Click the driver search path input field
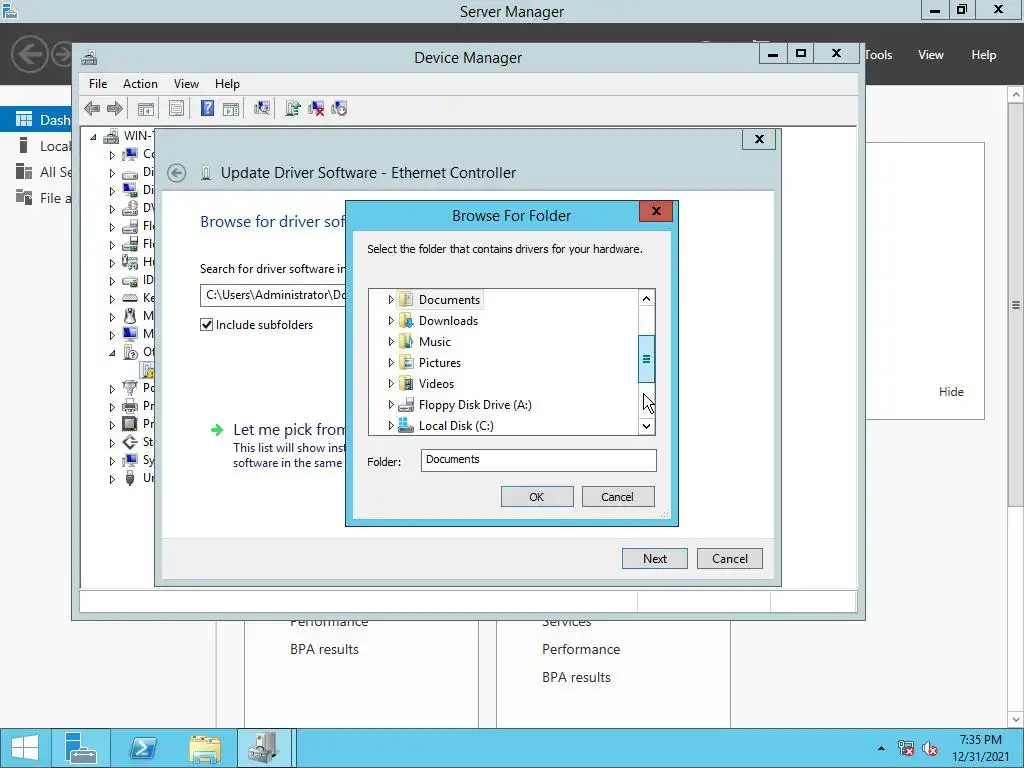1024x768 pixels. coord(273,295)
